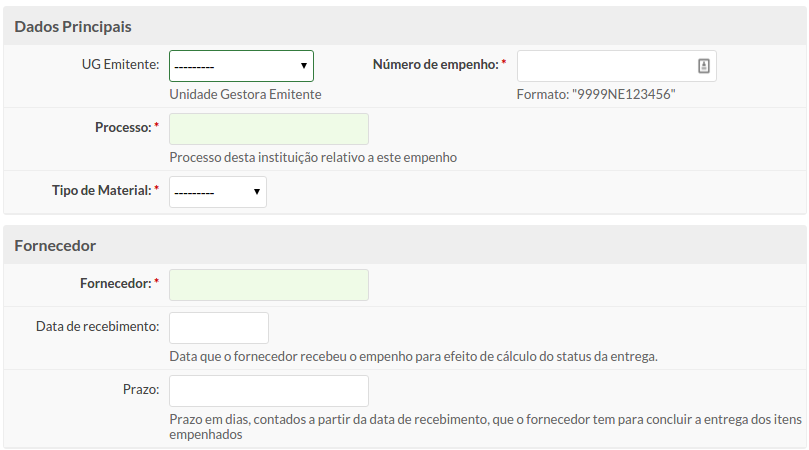The height and width of the screenshot is (450, 809).
Task: Click the Dados Principais section header
Action: [x=73, y=27]
